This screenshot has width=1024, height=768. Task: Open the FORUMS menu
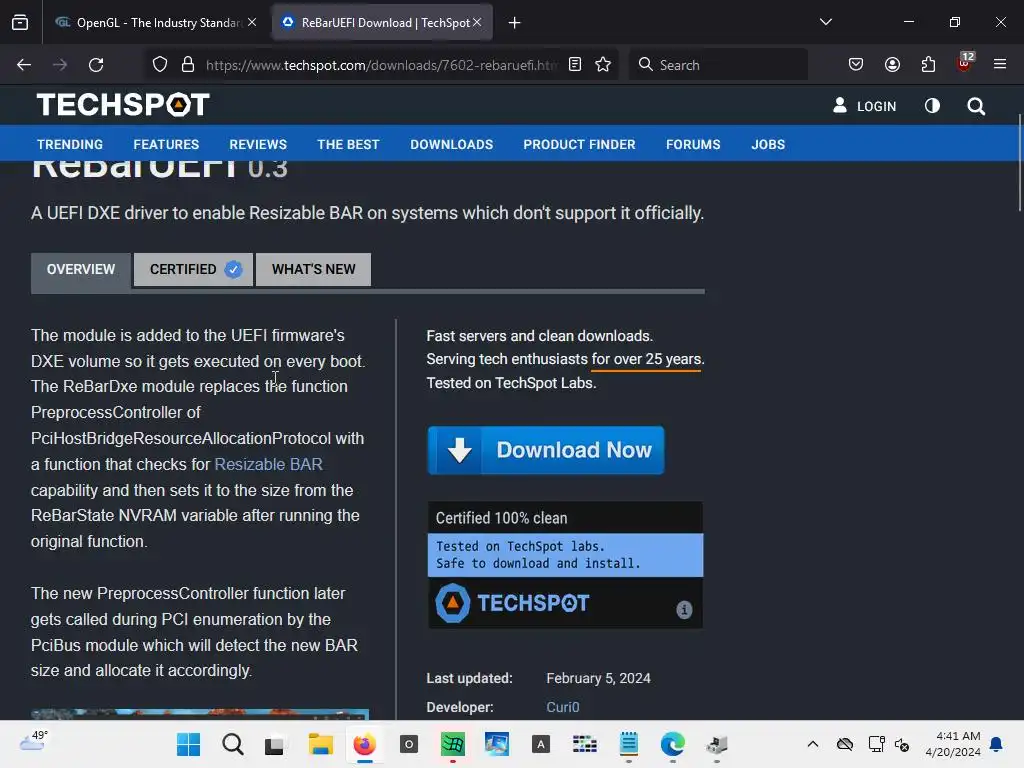[693, 144]
